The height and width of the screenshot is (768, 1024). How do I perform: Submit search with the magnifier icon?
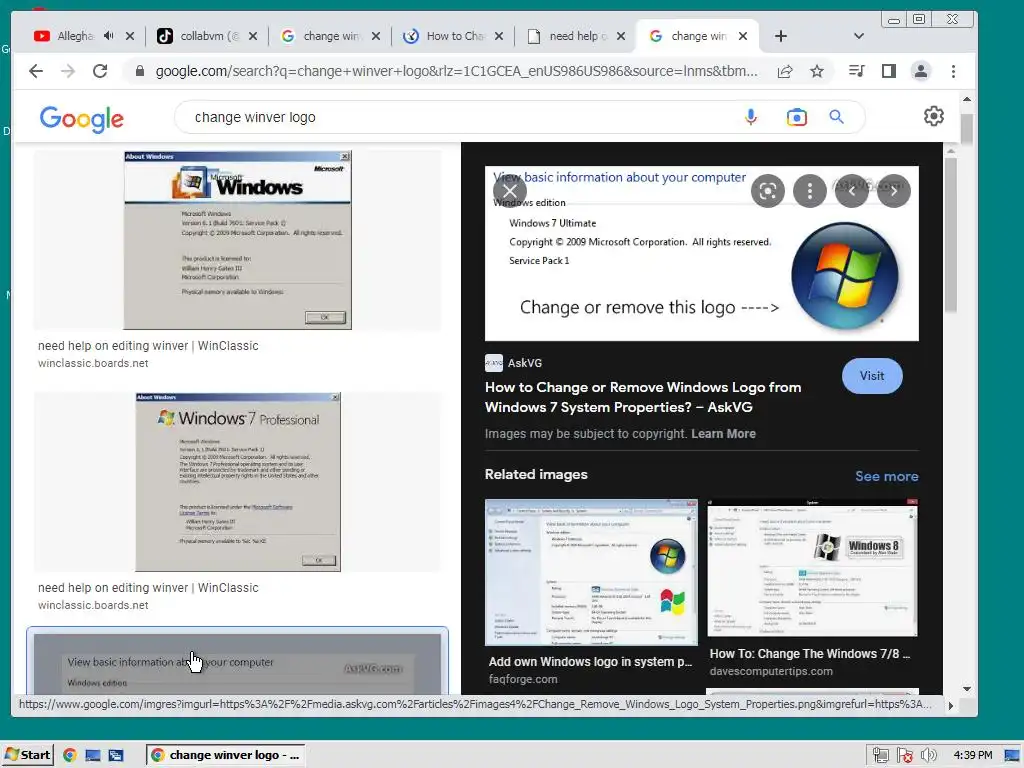837,117
